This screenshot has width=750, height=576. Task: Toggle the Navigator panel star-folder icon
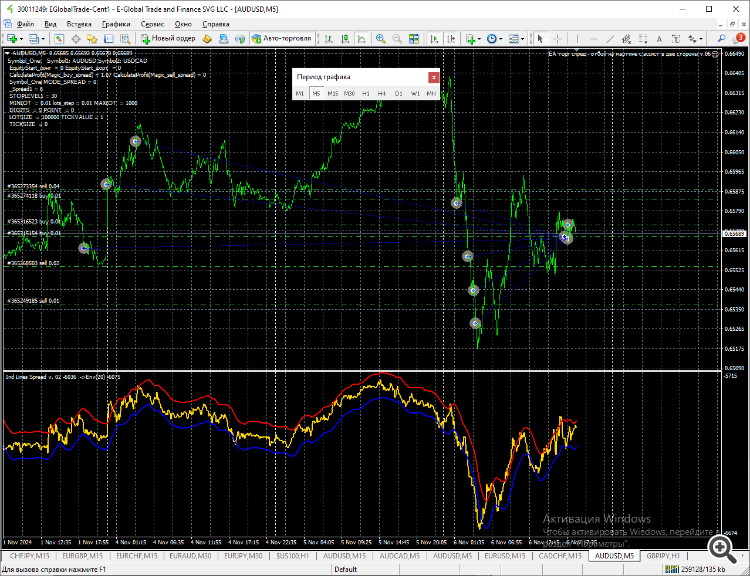click(x=92, y=39)
